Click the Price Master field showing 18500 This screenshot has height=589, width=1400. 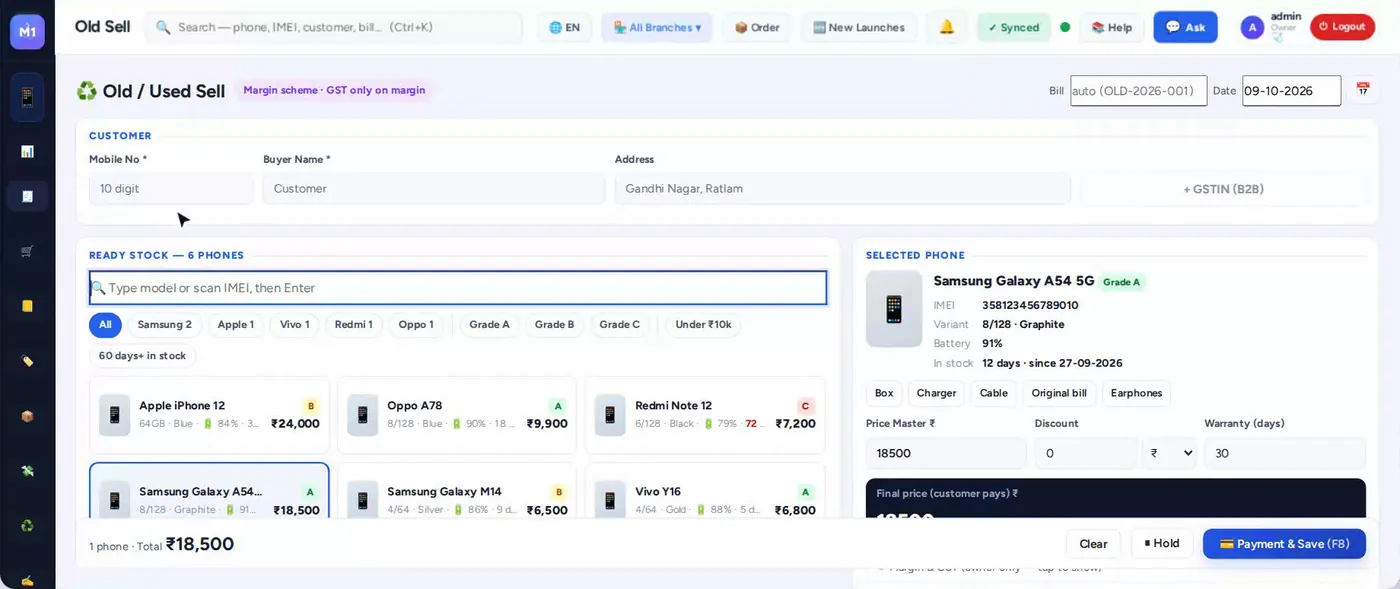pyautogui.click(x=946, y=453)
